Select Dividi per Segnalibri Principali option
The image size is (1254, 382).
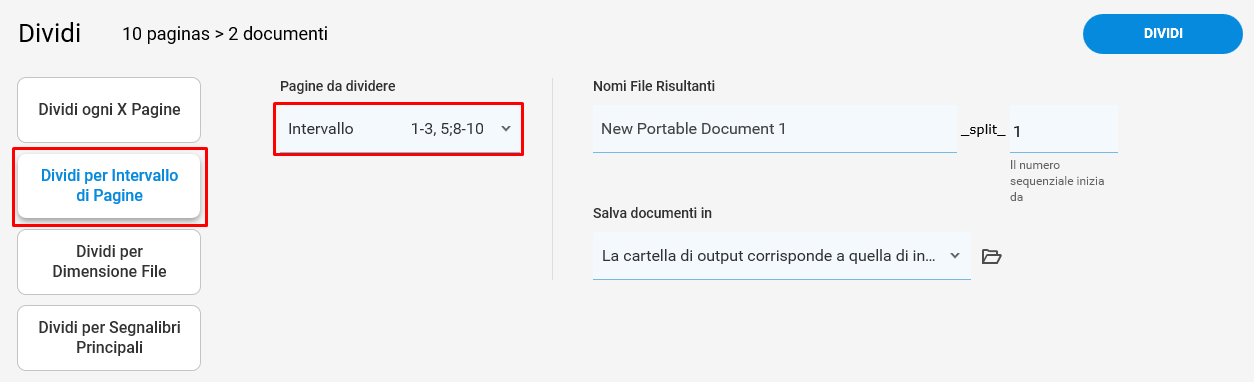click(109, 338)
